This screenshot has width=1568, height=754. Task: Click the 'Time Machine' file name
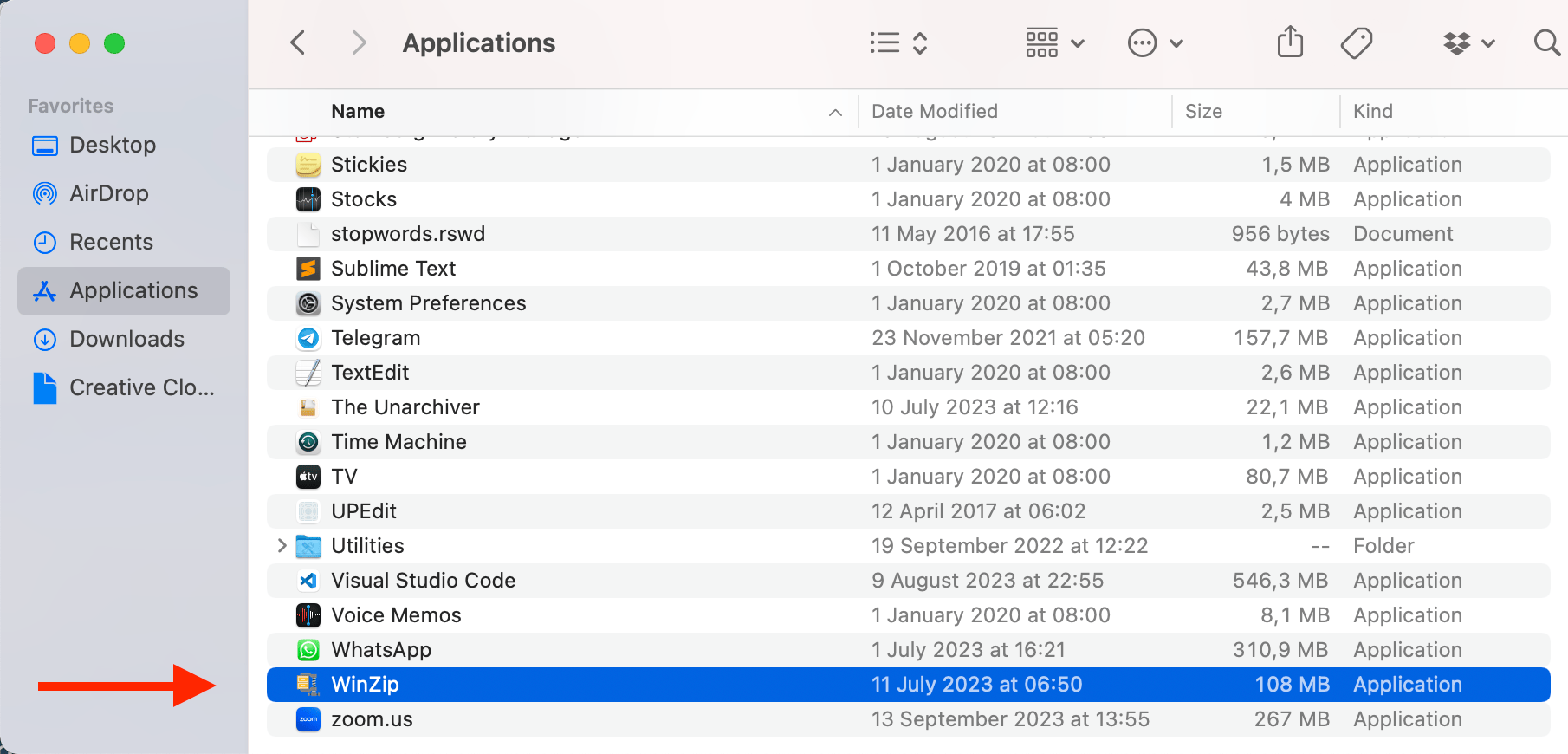(x=398, y=442)
